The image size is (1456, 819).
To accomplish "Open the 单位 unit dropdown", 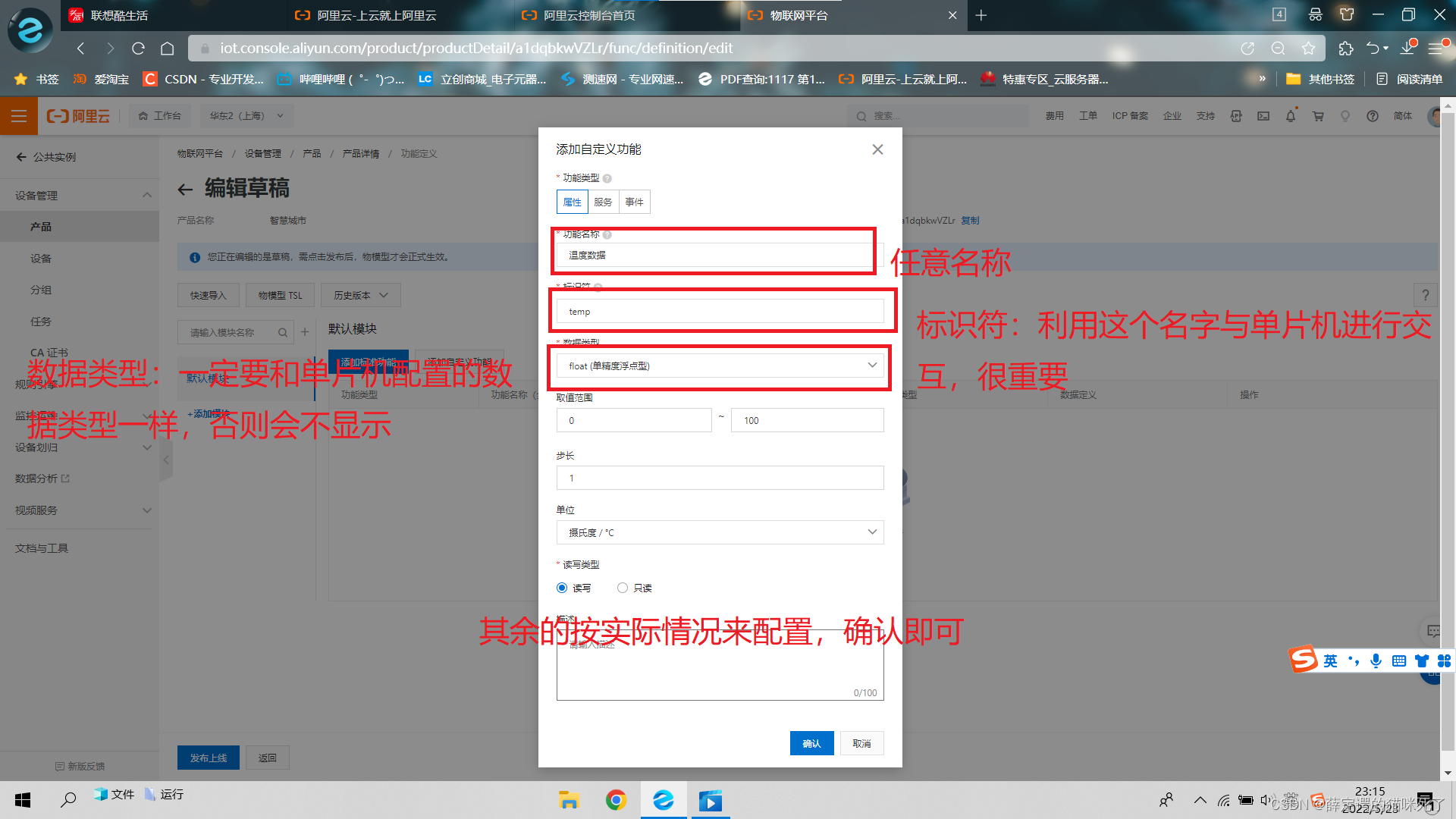I will (x=720, y=532).
